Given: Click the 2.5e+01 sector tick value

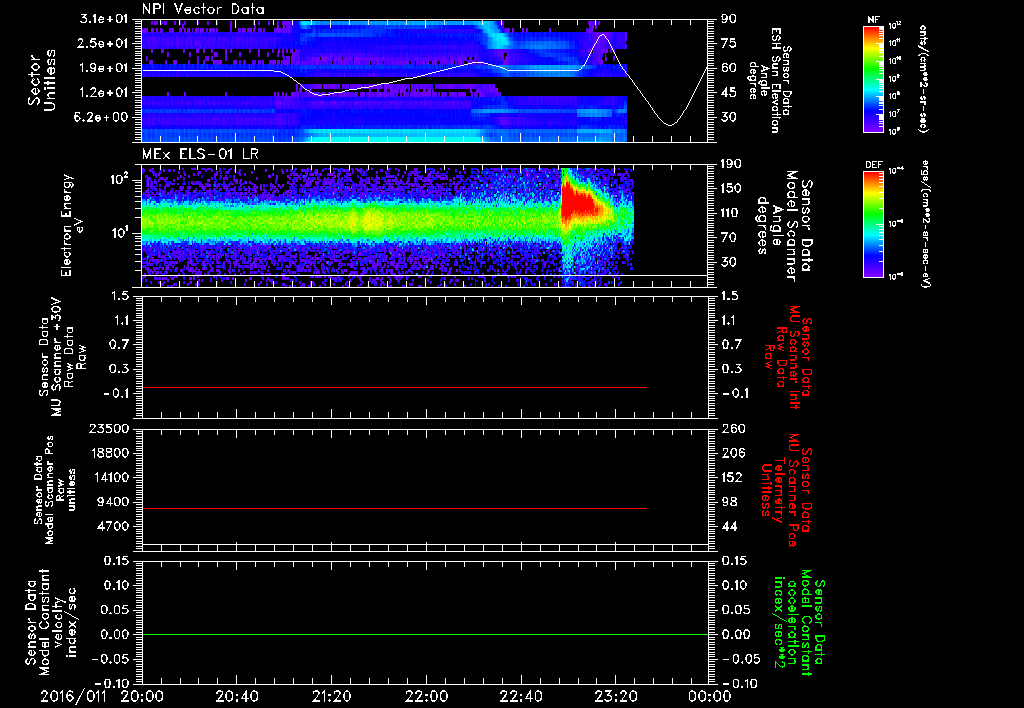Looking at the screenshot, I should pos(104,43).
